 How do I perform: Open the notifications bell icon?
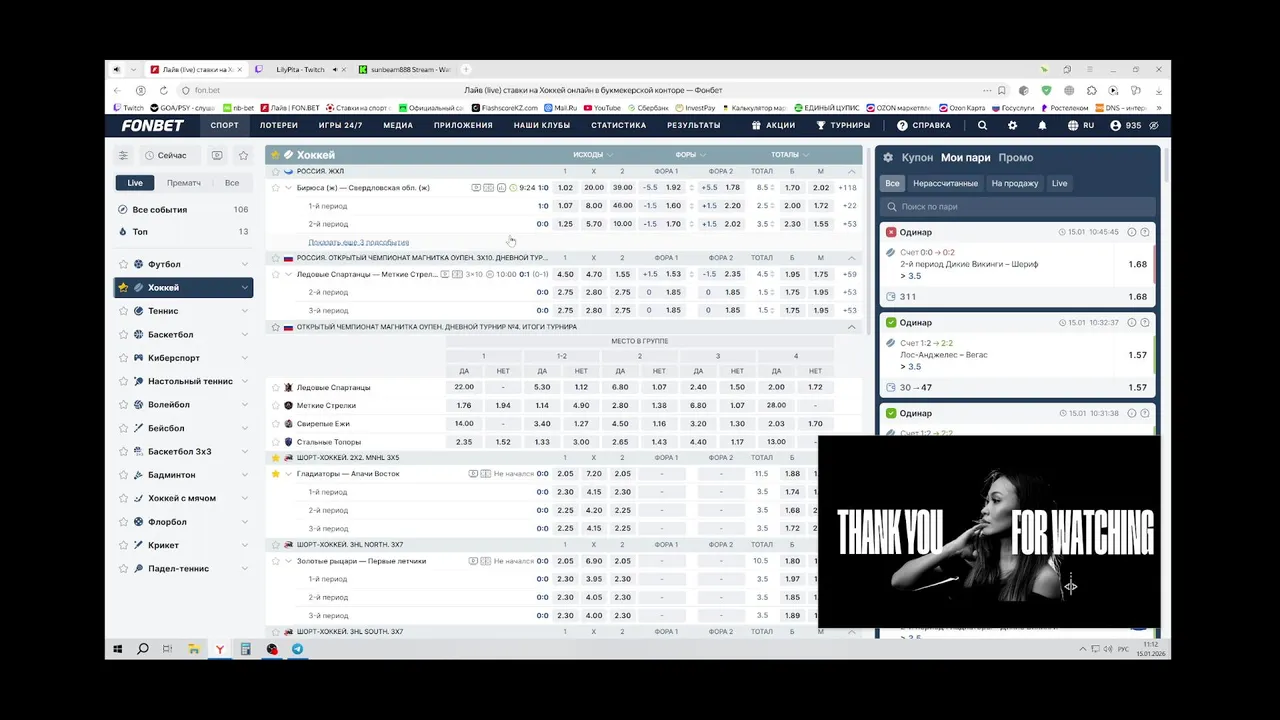pos(1042,126)
